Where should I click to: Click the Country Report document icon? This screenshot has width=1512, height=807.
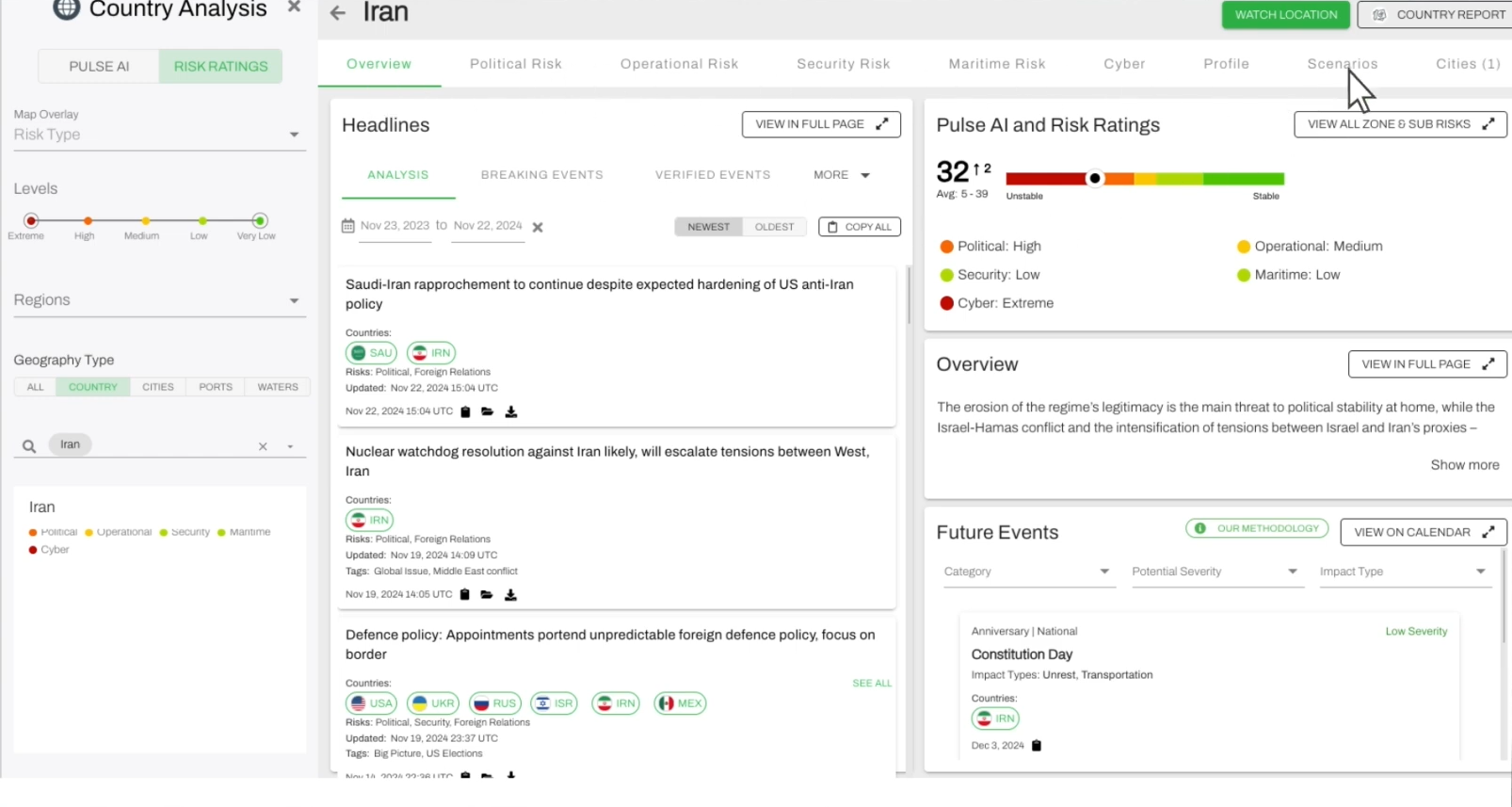1379,15
